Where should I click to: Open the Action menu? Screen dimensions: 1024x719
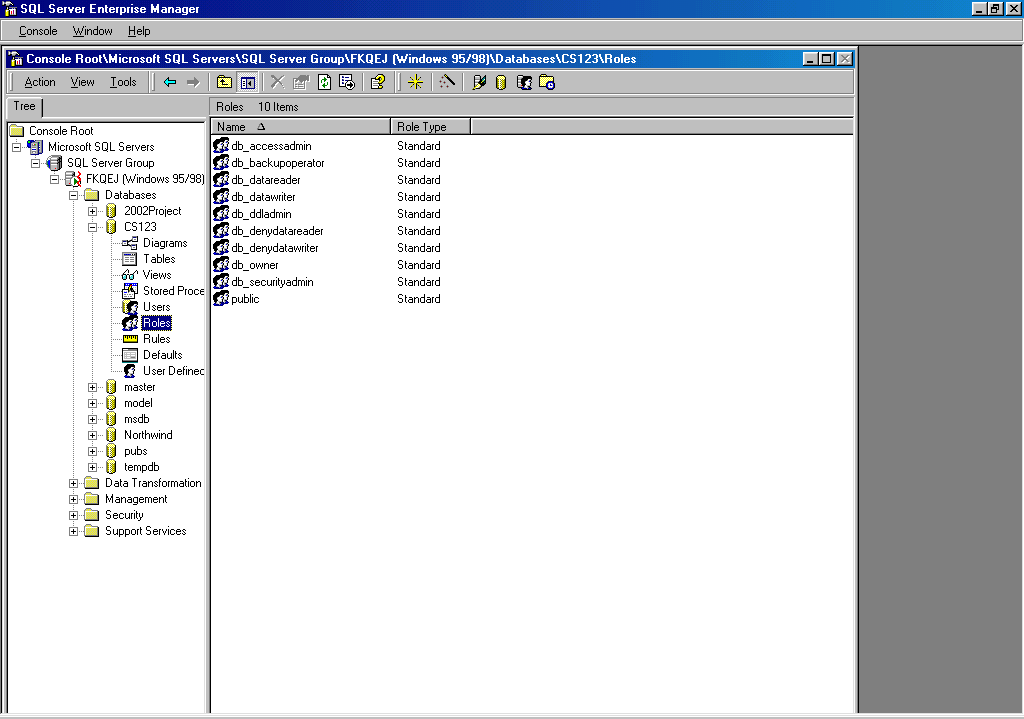pyautogui.click(x=40, y=82)
